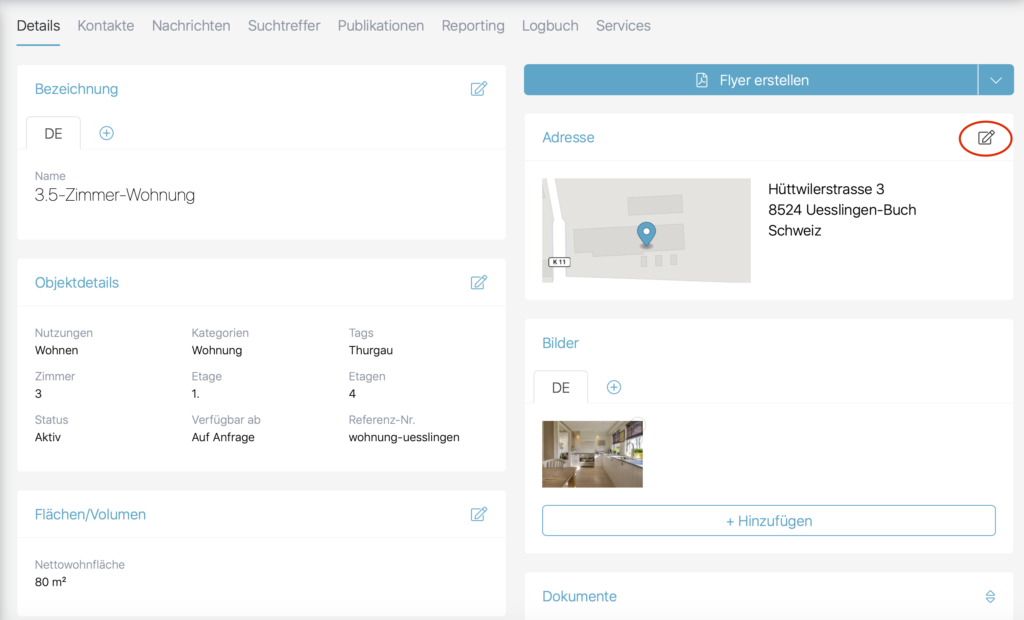1024x620 pixels.
Task: Expand the Dokumente section arrows
Action: tap(990, 596)
